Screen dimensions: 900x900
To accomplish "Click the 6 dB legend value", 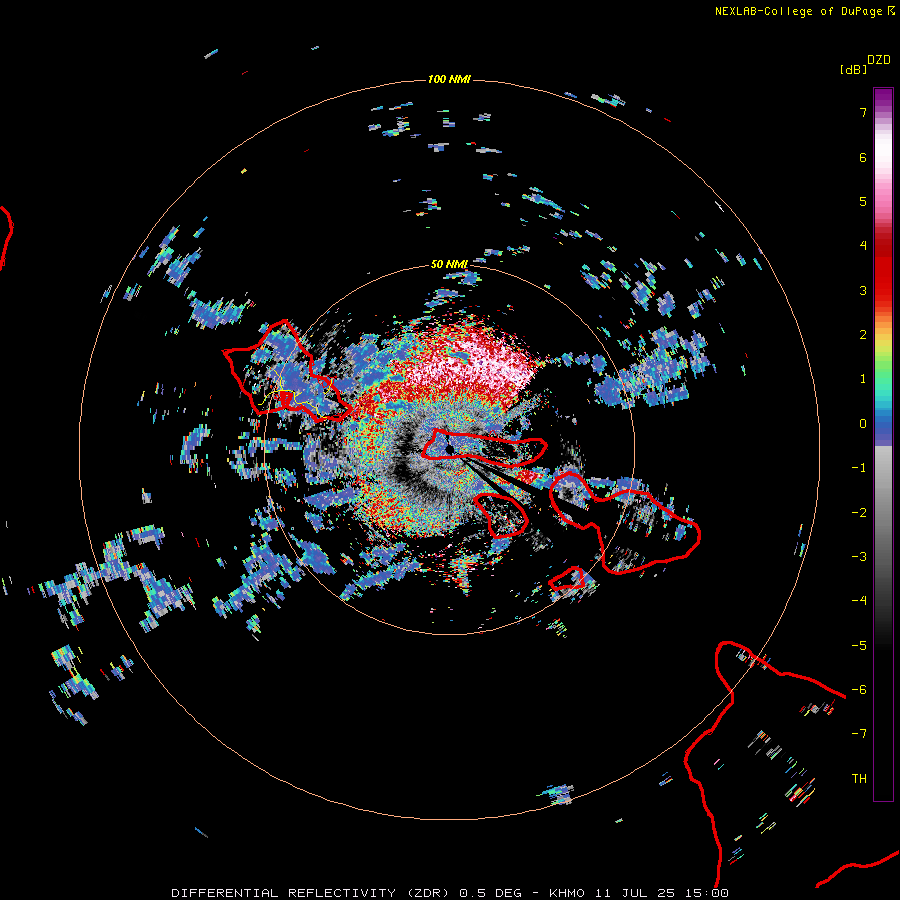I will [863, 157].
